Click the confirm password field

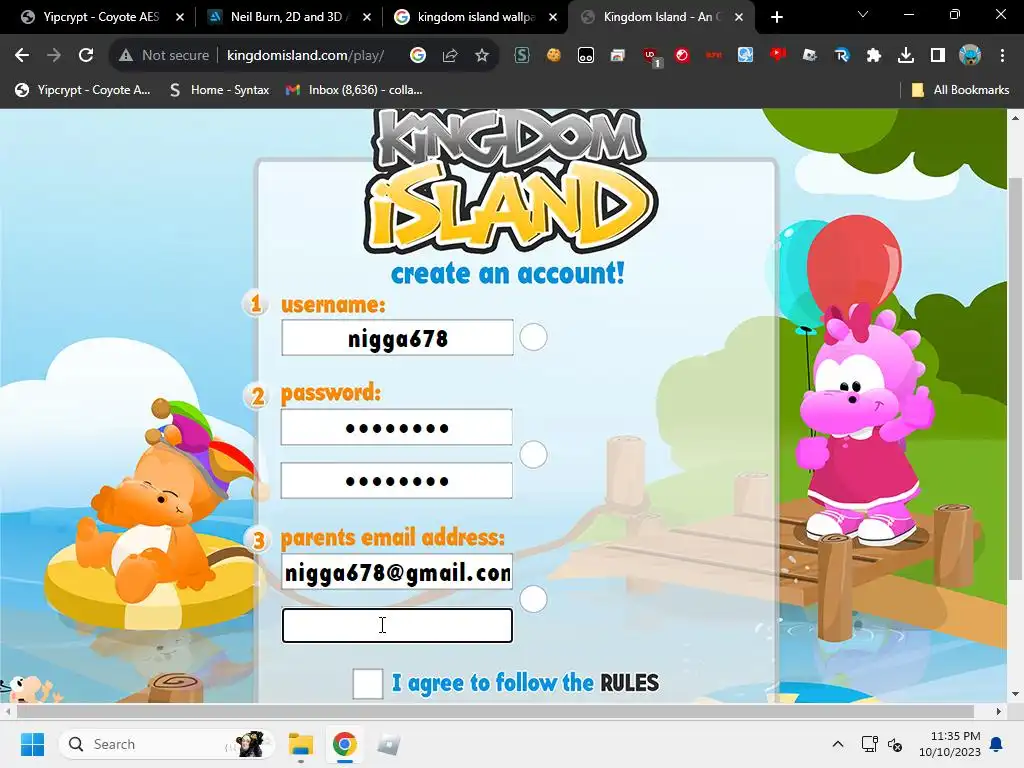[396, 481]
